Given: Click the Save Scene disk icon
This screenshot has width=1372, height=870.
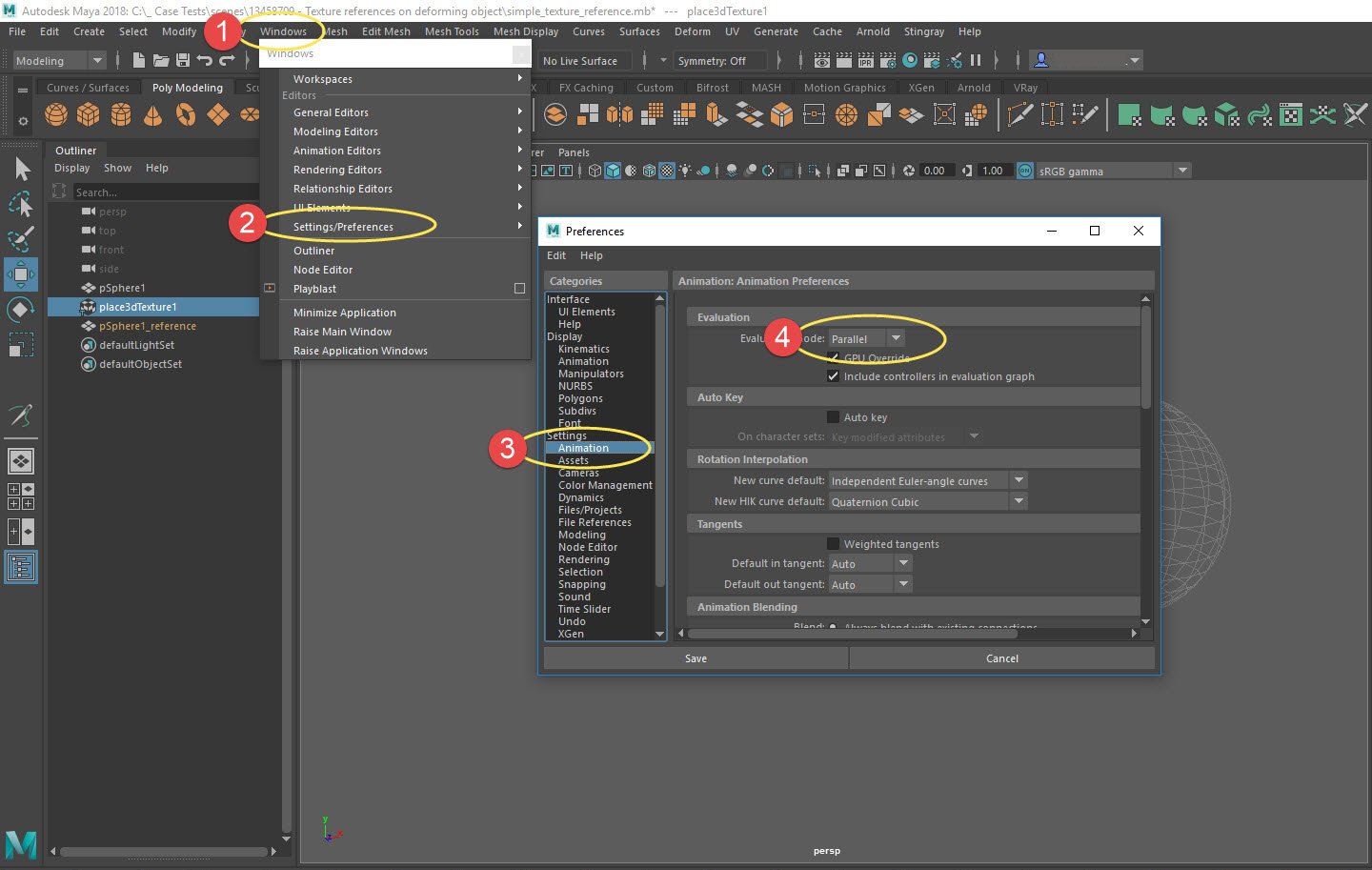Looking at the screenshot, I should coord(183,60).
